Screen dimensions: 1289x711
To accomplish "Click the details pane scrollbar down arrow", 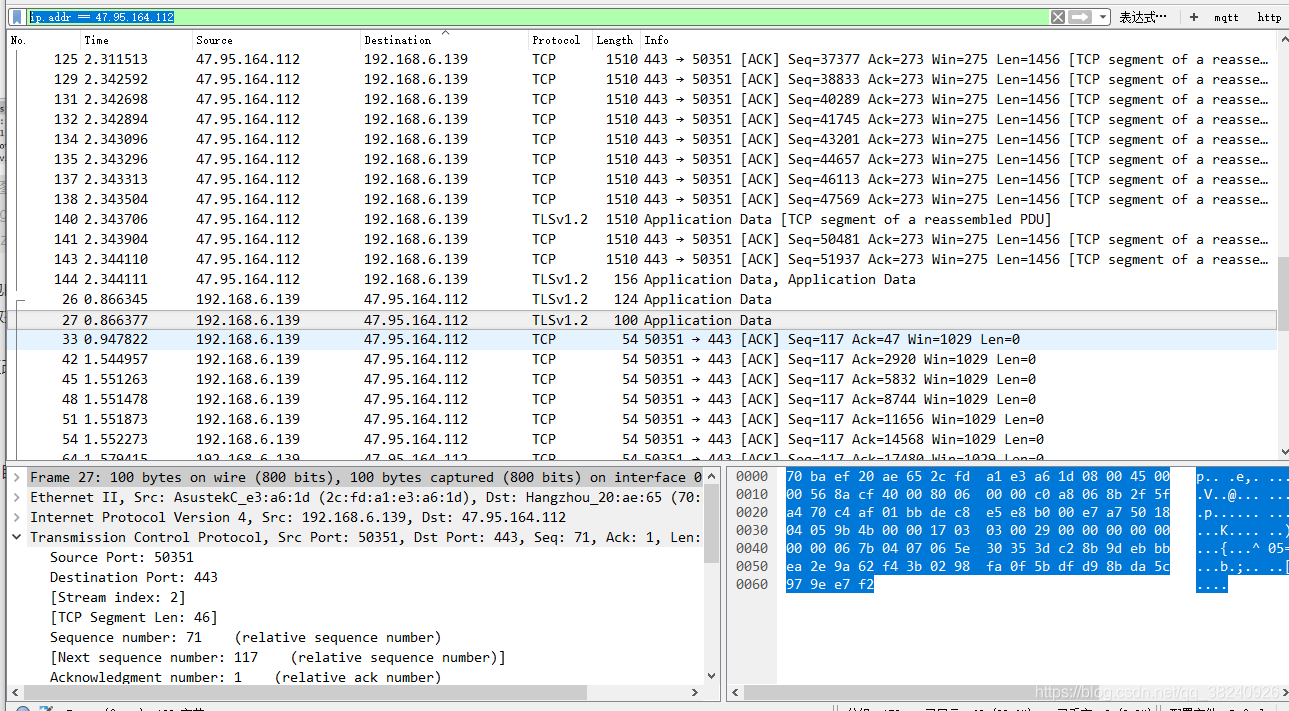I will coord(711,677).
